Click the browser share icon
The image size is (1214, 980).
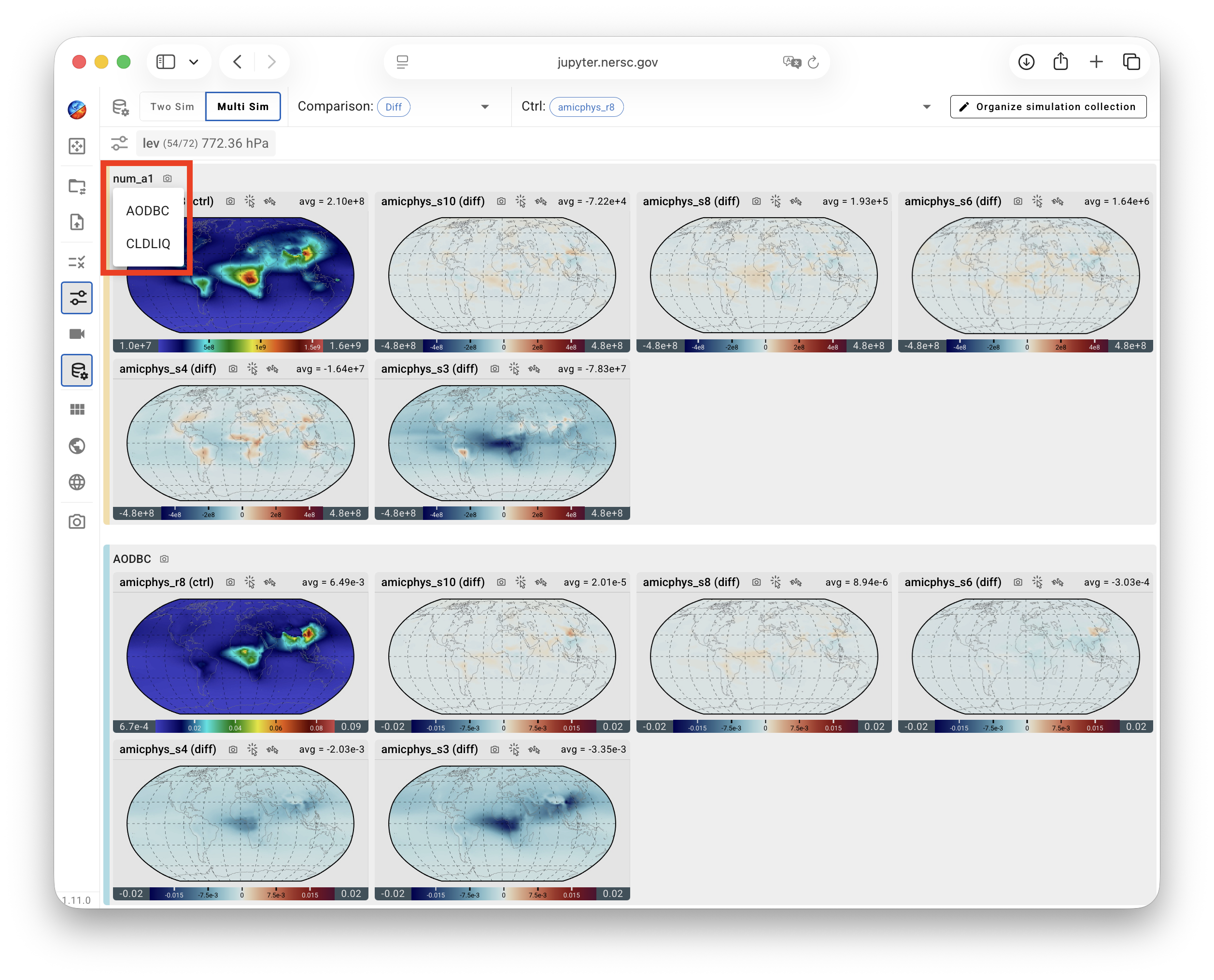[1060, 61]
